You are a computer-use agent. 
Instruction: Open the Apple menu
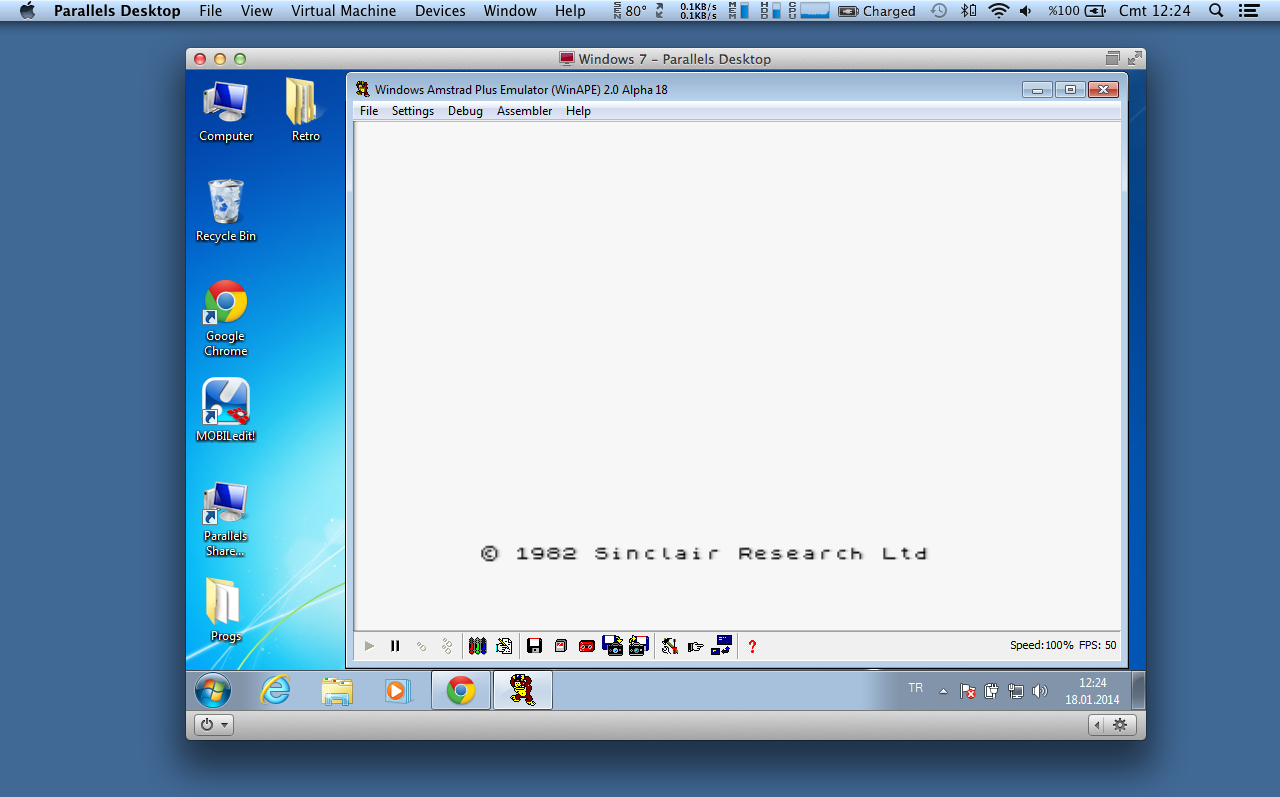[x=27, y=11]
